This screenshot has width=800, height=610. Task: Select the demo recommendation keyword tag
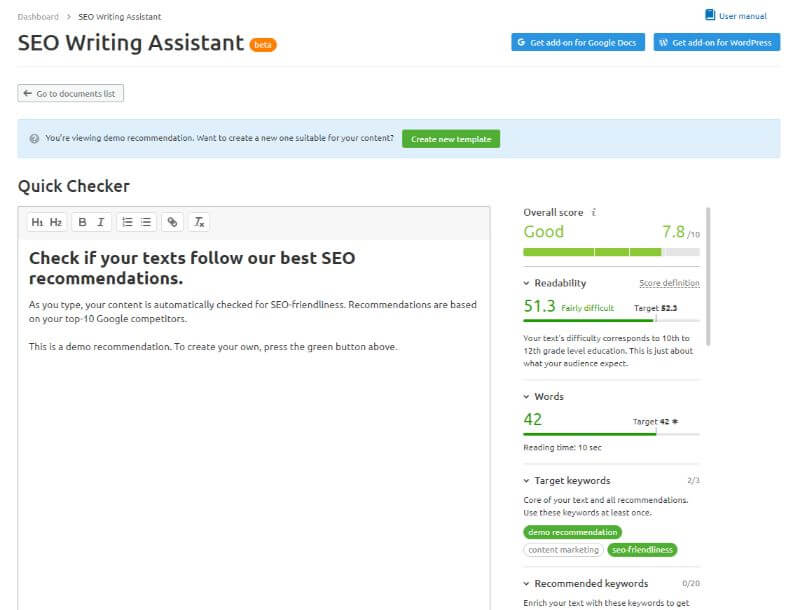571,532
